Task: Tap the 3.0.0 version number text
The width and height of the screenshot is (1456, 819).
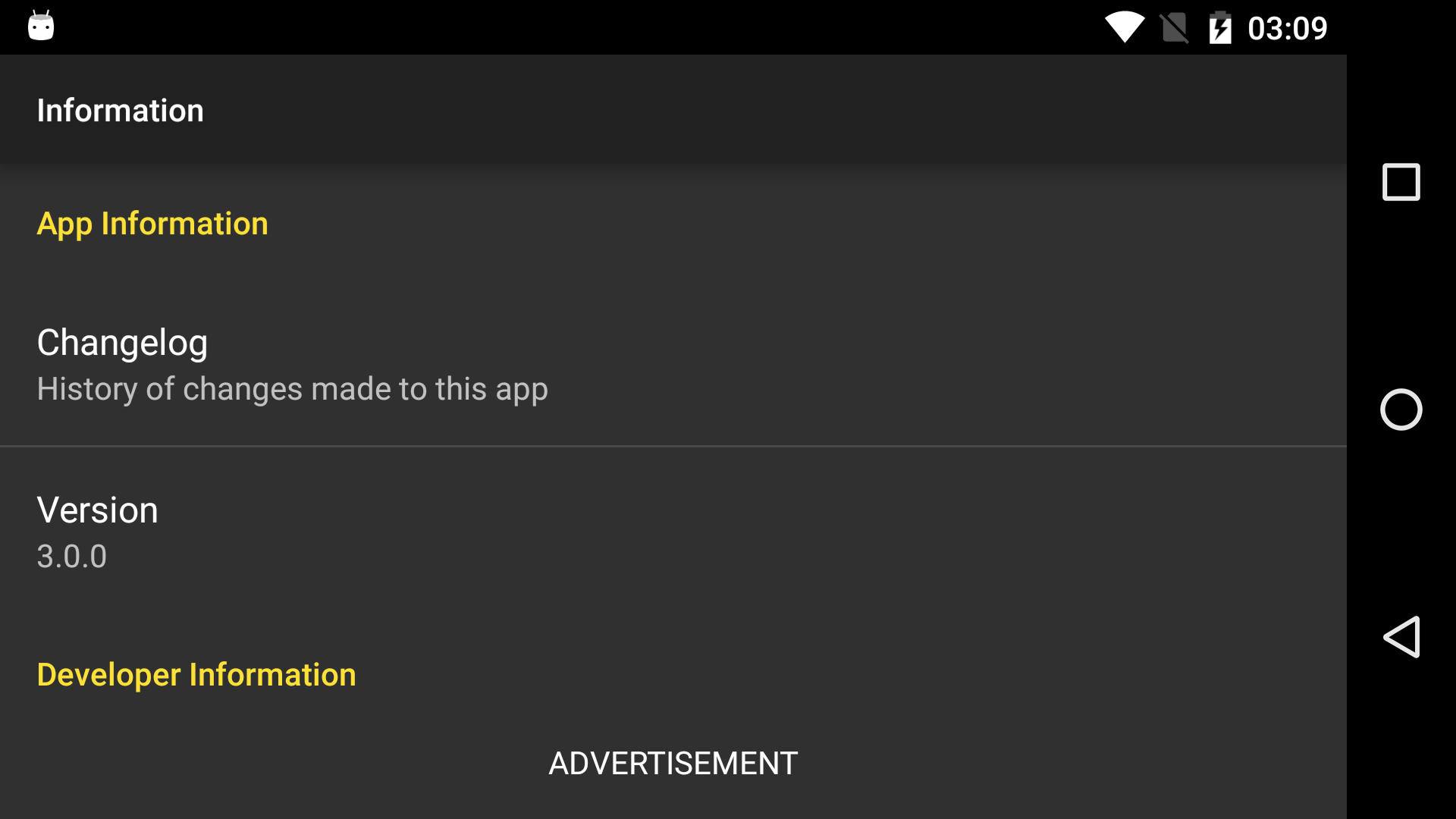Action: pyautogui.click(x=72, y=557)
